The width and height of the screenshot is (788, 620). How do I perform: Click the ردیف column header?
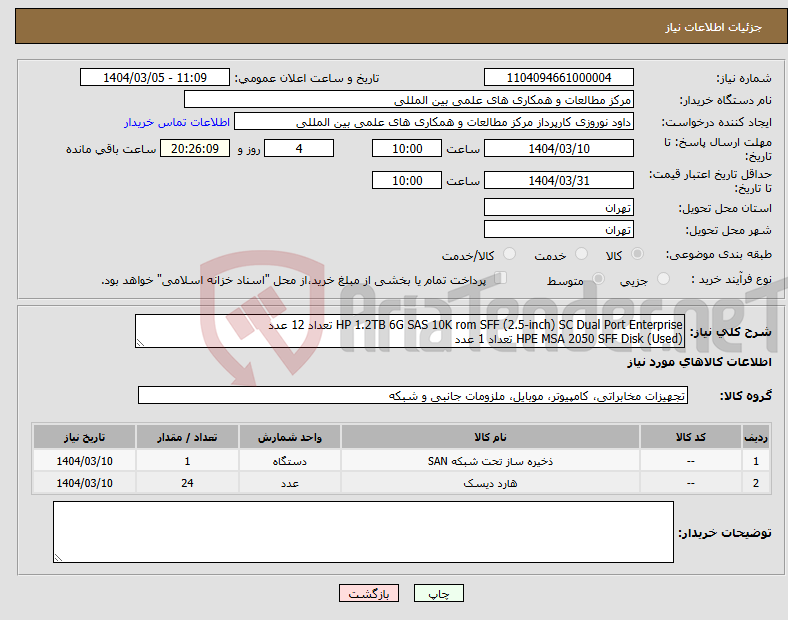pos(755,437)
